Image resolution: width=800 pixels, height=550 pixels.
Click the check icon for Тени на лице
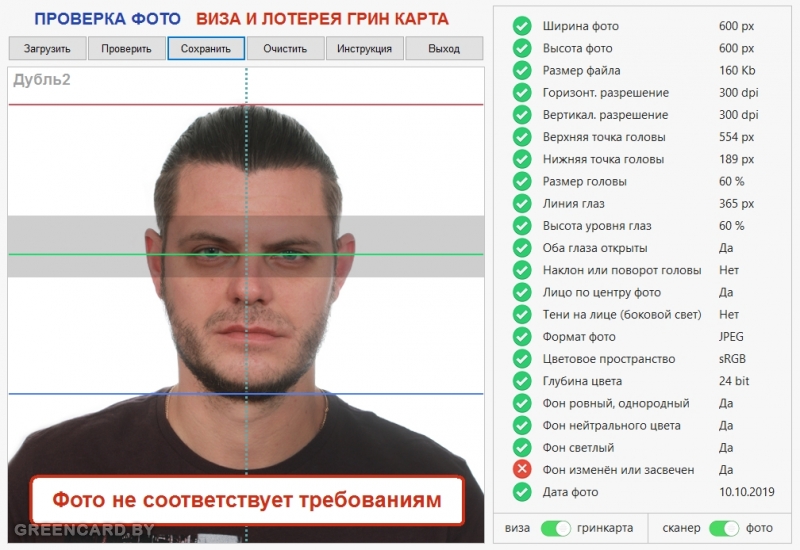click(x=522, y=314)
